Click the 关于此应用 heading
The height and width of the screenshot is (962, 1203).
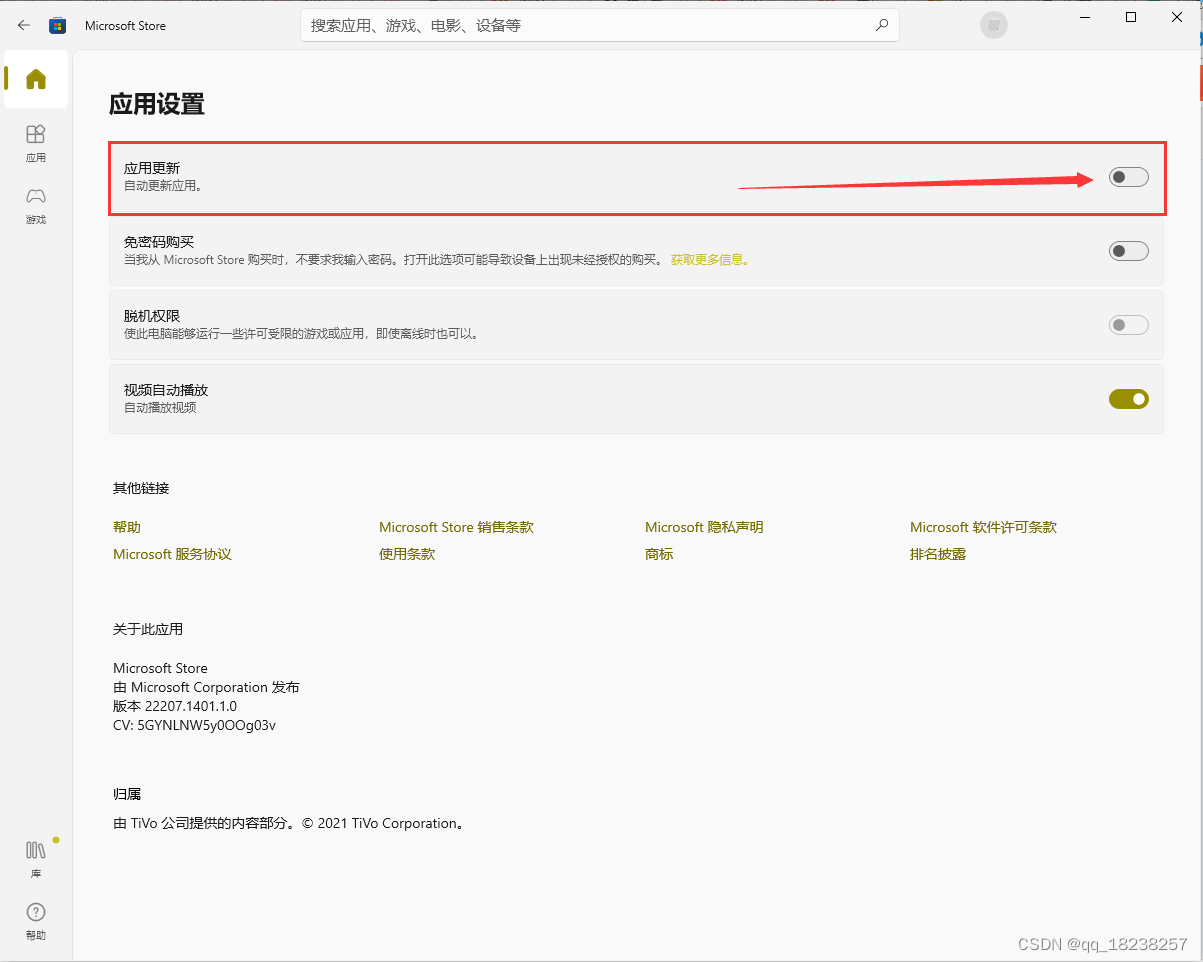click(x=148, y=629)
